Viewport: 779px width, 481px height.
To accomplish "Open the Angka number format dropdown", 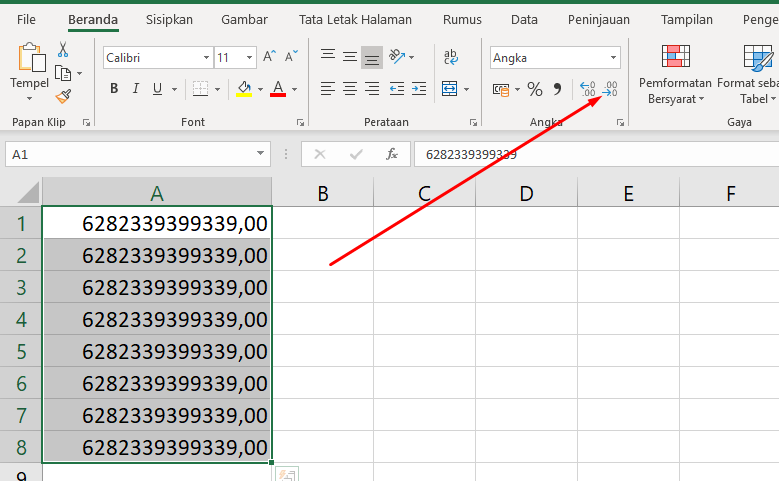I will [x=614, y=58].
